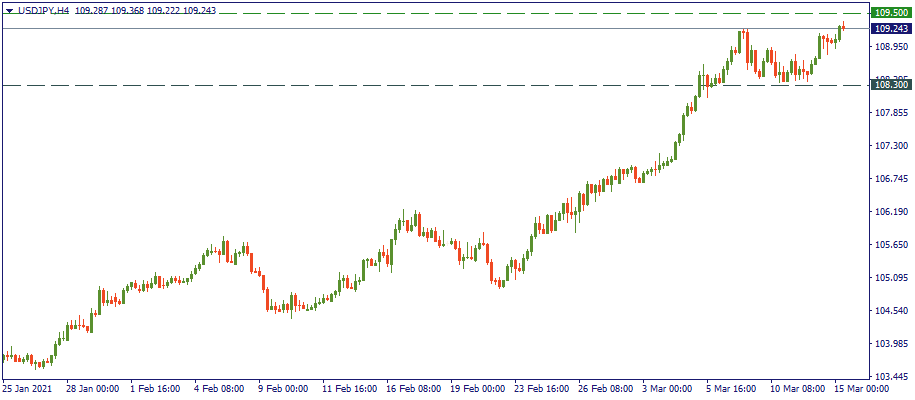The image size is (915, 400).
Task: Click the USDJPY,H4 chart title
Action: point(44,10)
